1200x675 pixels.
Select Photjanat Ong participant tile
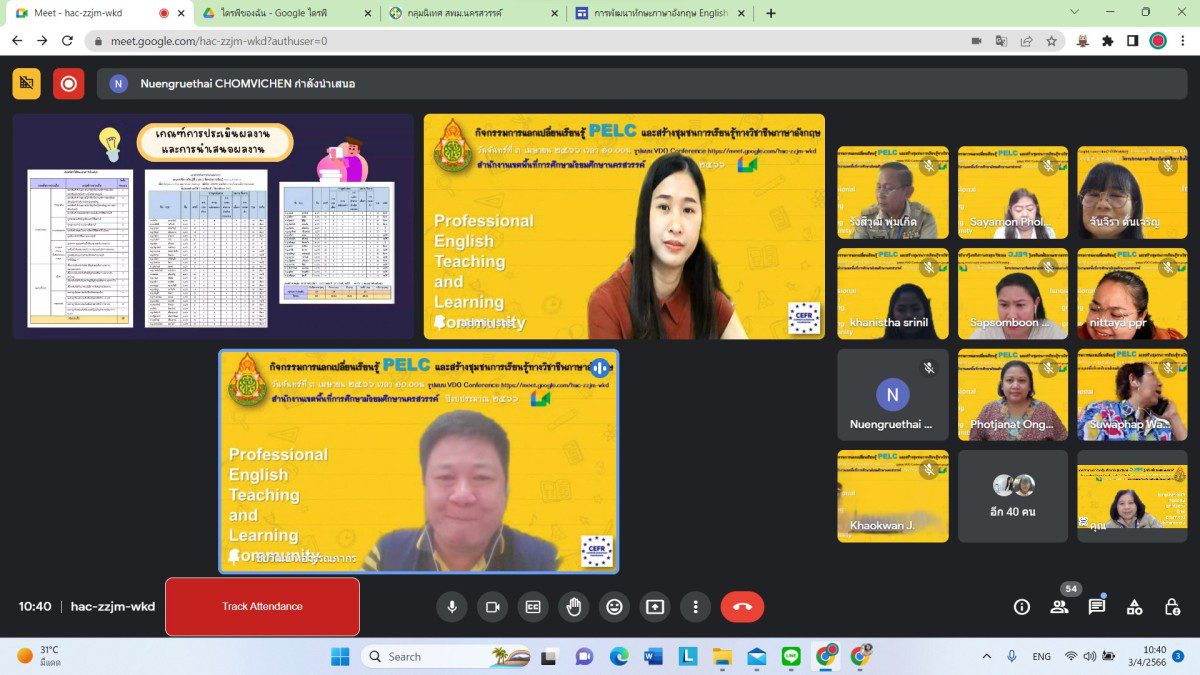1013,395
